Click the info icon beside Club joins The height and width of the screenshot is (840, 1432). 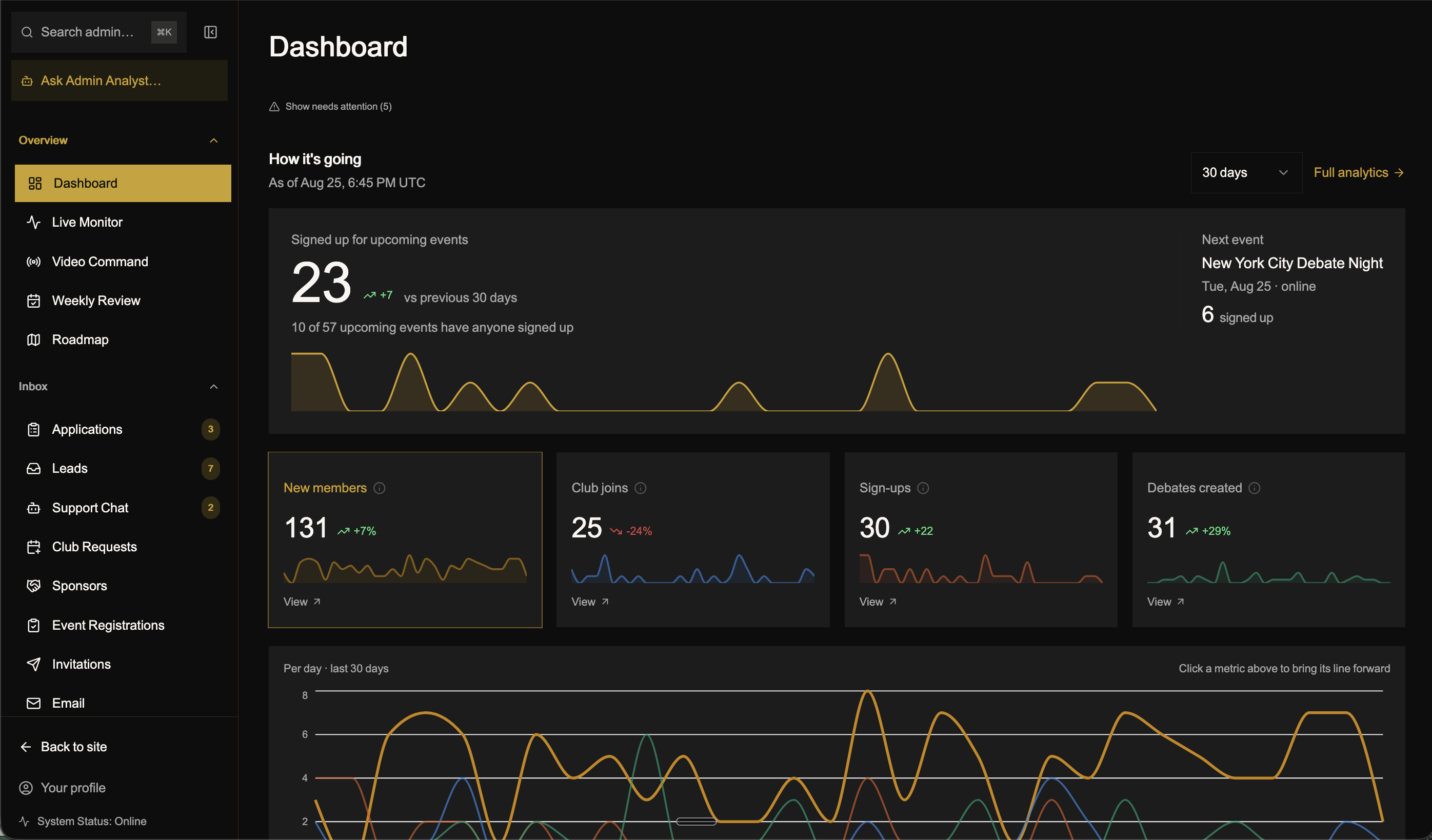[641, 488]
